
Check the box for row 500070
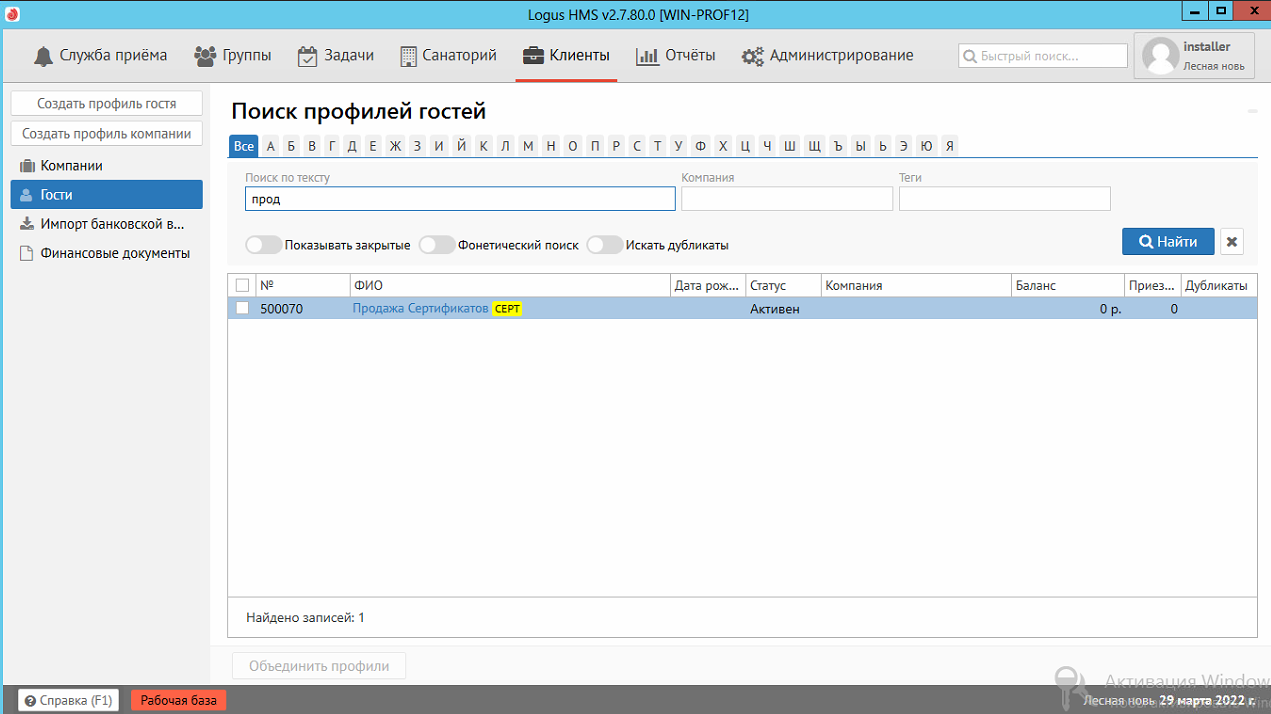(x=242, y=309)
